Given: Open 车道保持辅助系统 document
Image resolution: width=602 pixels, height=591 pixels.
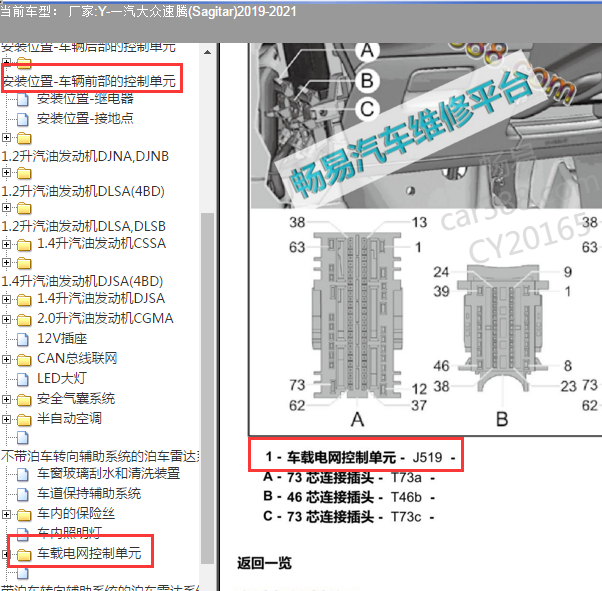Looking at the screenshot, I should (89, 493).
